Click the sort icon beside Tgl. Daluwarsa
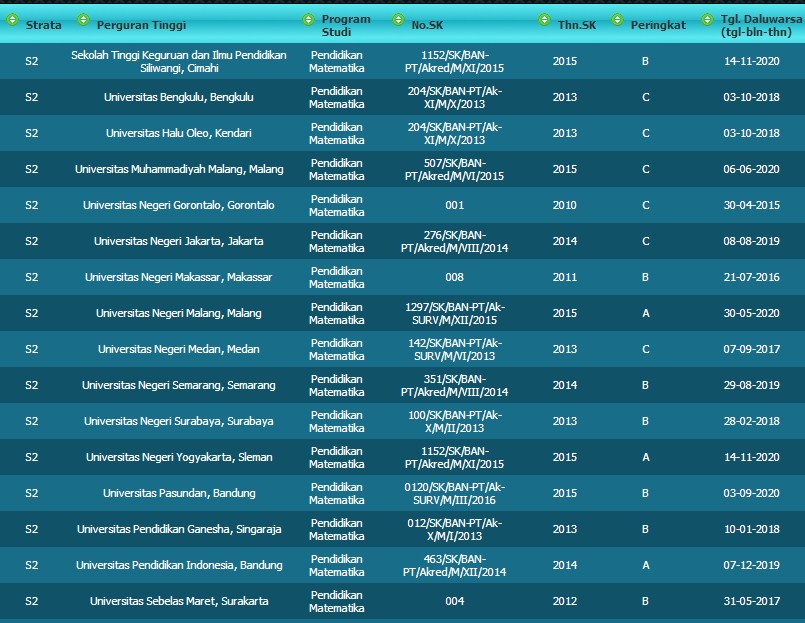Screen dimensions: 805x623 tap(707, 20)
